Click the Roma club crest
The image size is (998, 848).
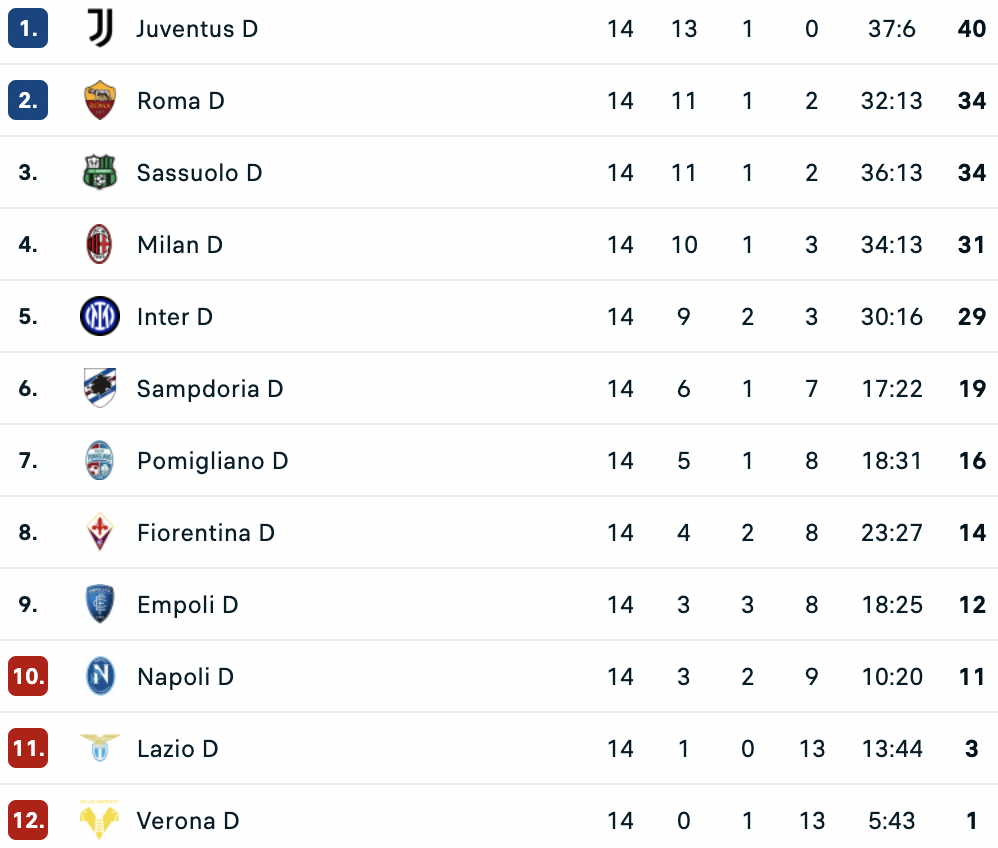point(100,101)
